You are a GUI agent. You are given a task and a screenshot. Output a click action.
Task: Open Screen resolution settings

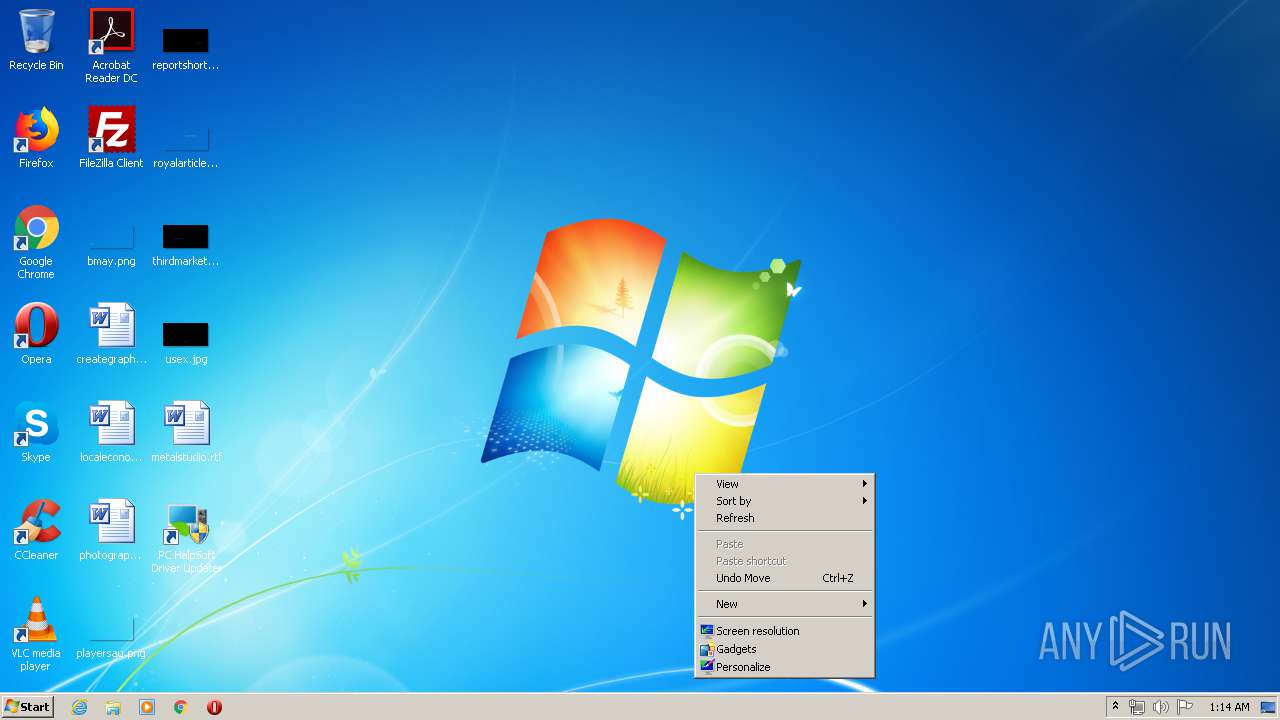(784, 631)
